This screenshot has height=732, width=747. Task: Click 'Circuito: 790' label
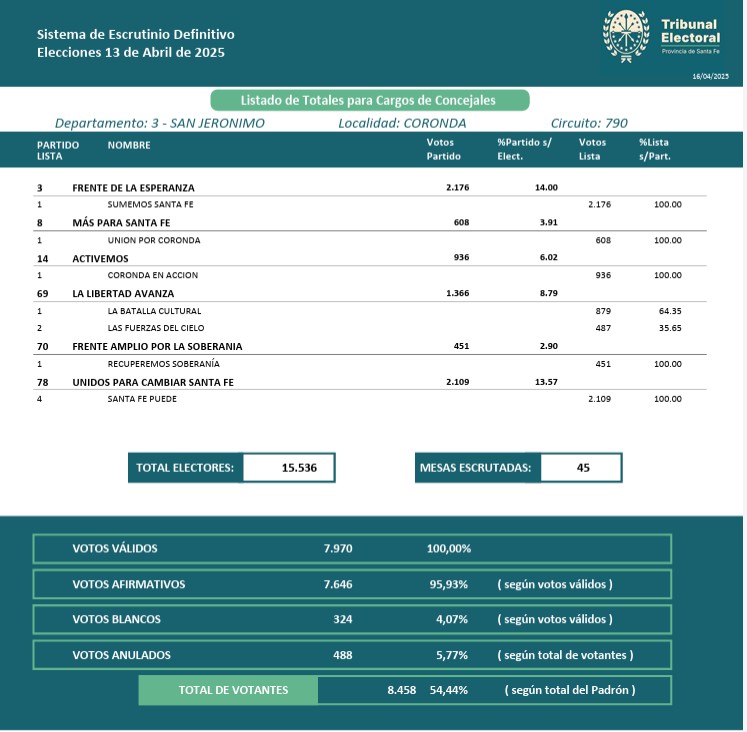point(589,123)
